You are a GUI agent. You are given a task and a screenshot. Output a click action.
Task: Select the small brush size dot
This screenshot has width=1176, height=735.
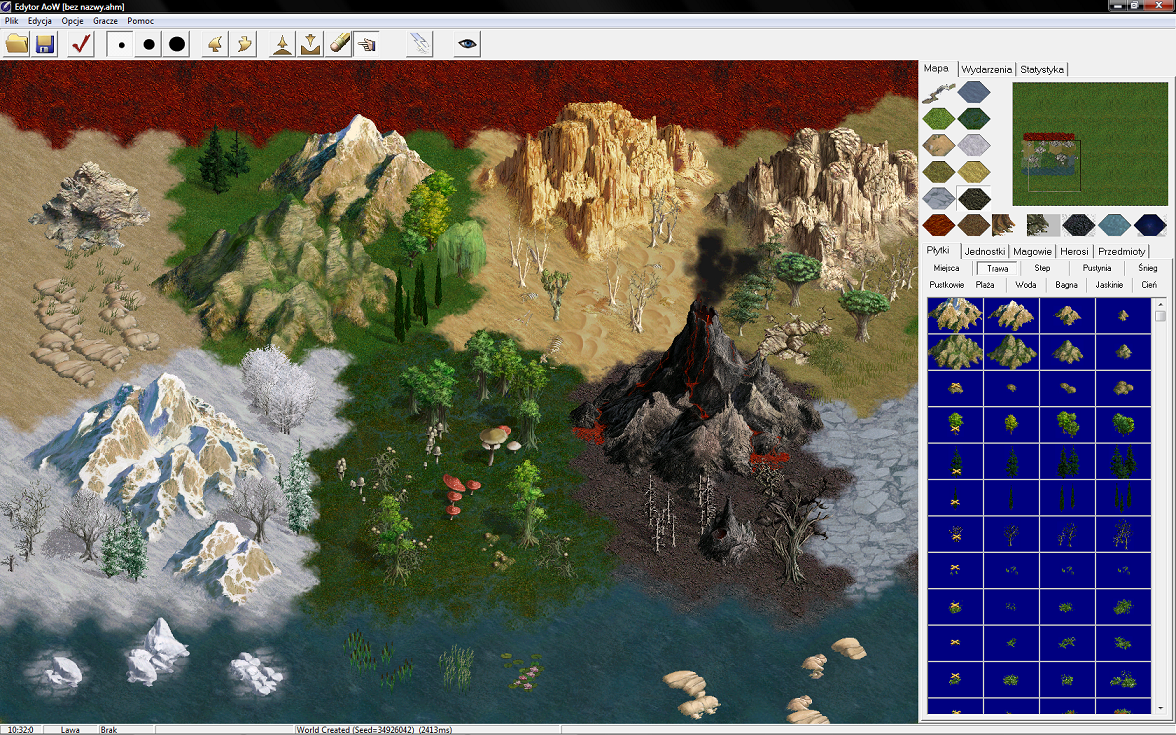tap(121, 44)
